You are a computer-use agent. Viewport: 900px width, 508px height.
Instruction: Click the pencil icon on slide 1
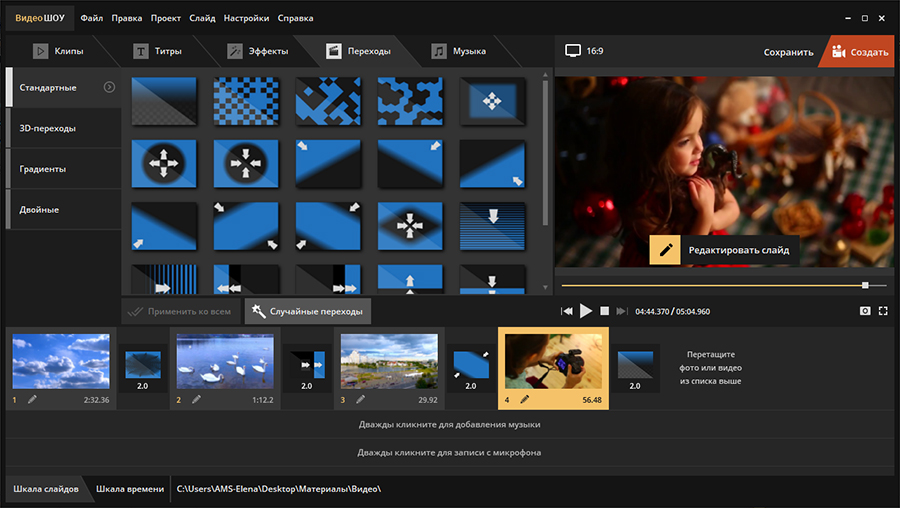coord(32,400)
